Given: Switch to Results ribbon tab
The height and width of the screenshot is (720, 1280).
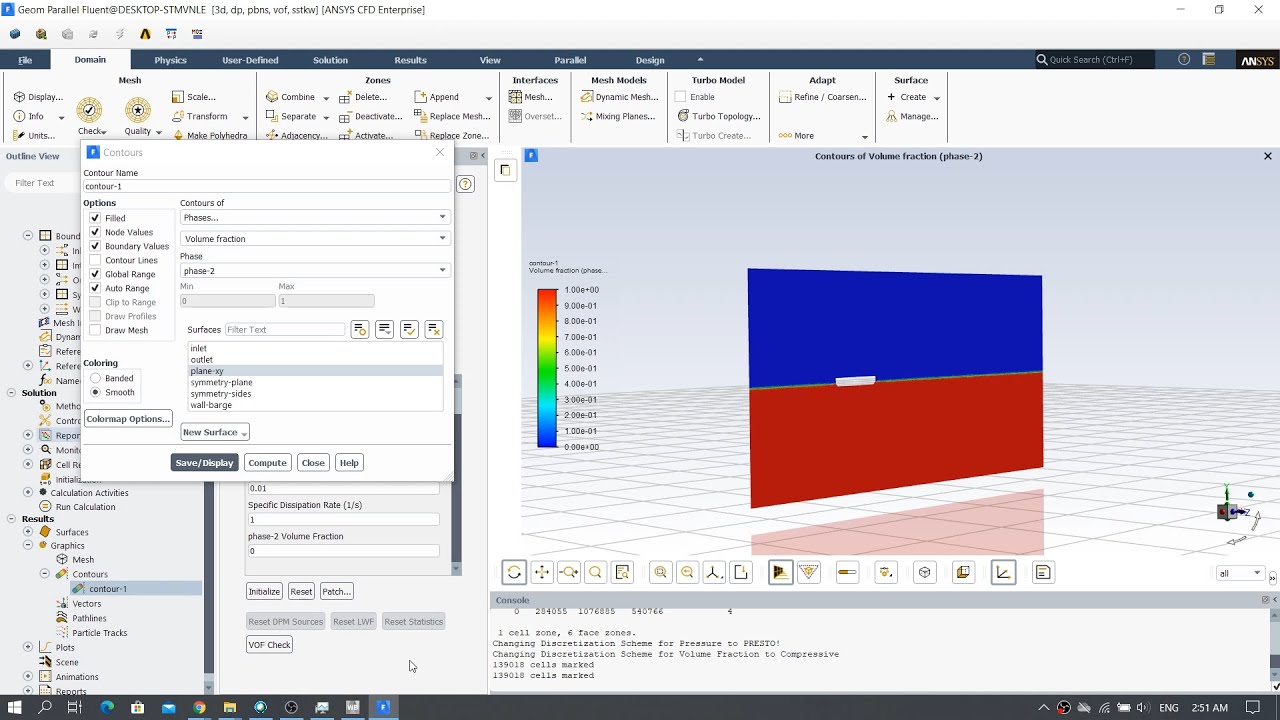Looking at the screenshot, I should point(410,60).
